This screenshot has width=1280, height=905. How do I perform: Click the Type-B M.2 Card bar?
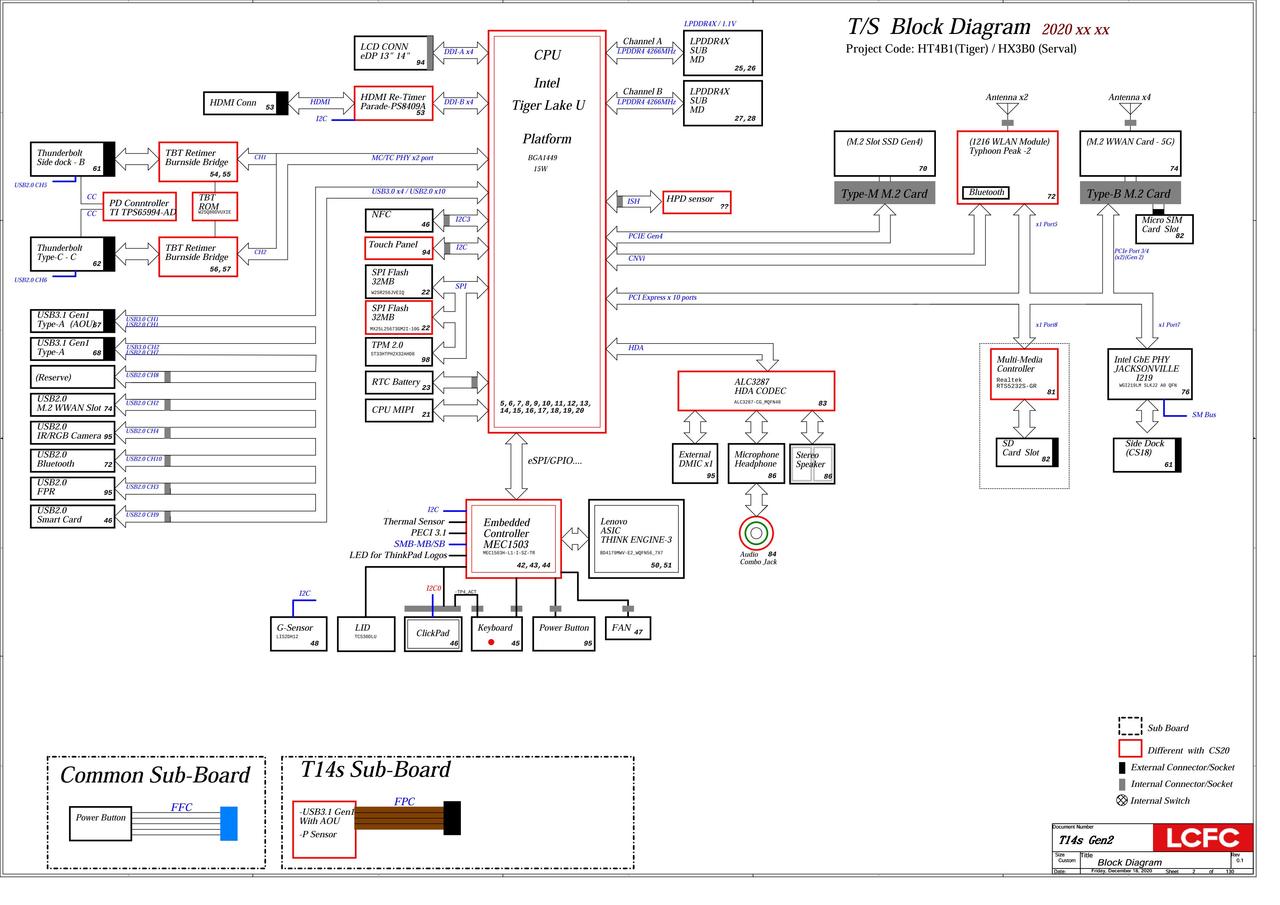[1130, 194]
